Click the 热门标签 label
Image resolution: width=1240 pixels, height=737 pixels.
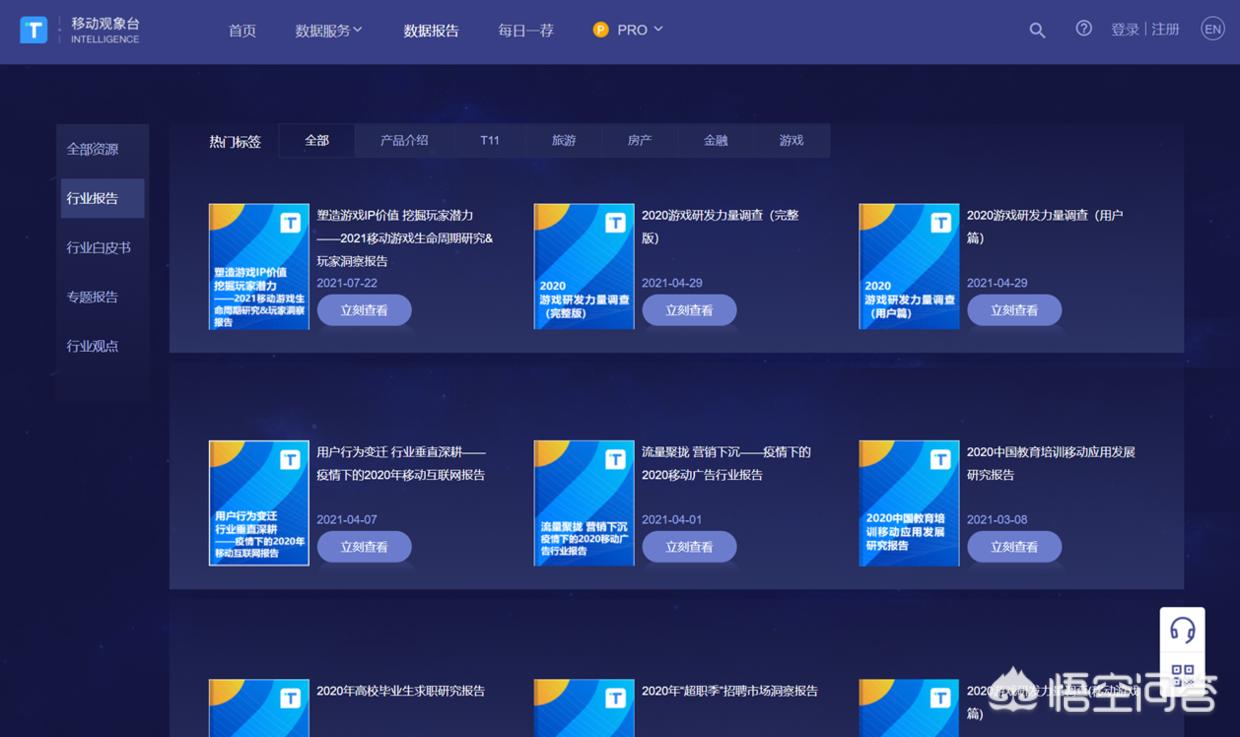235,142
